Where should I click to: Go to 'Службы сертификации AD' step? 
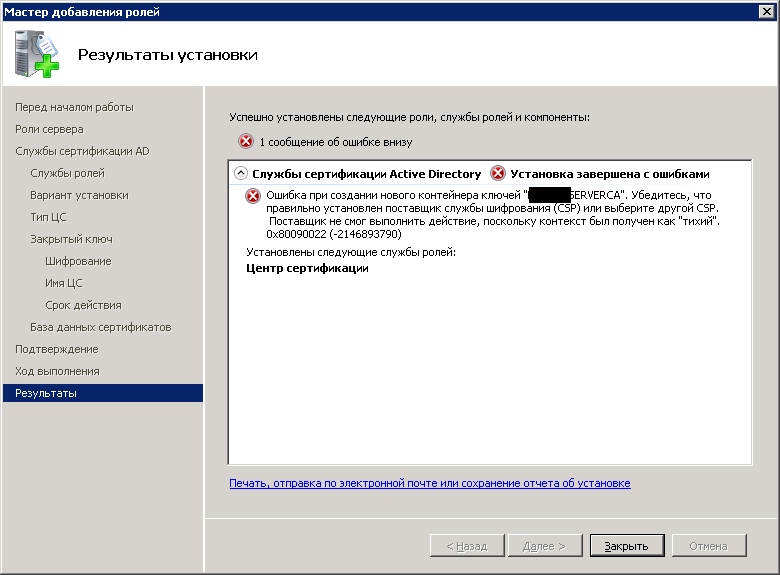click(82, 151)
